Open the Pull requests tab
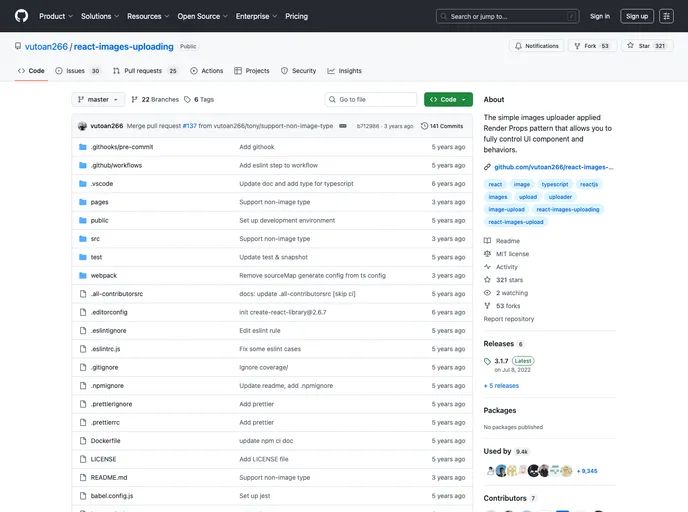The image size is (688, 512). tap(146, 71)
